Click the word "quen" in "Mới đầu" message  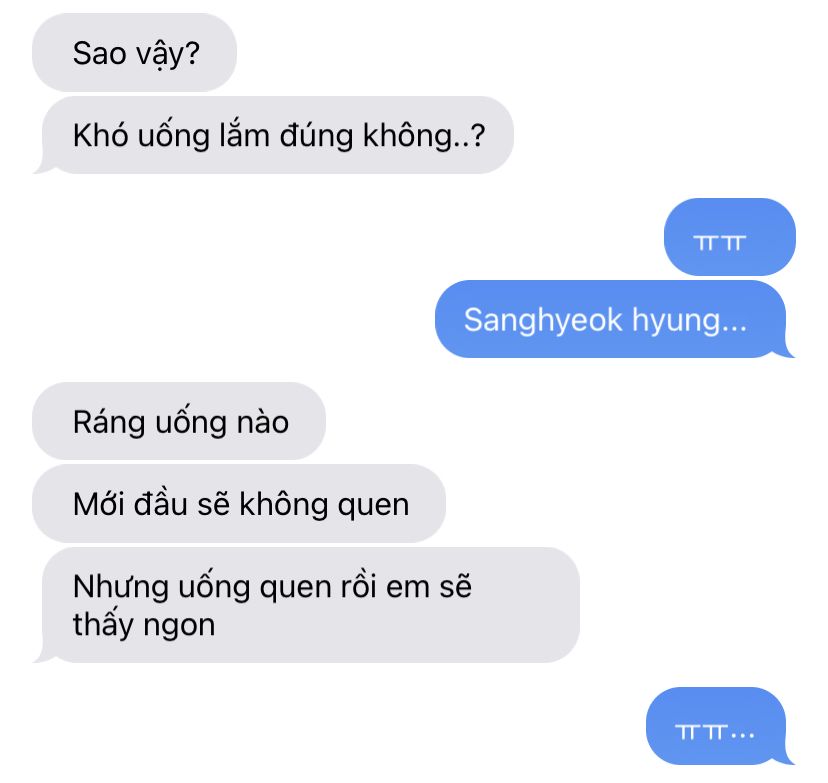(x=373, y=506)
